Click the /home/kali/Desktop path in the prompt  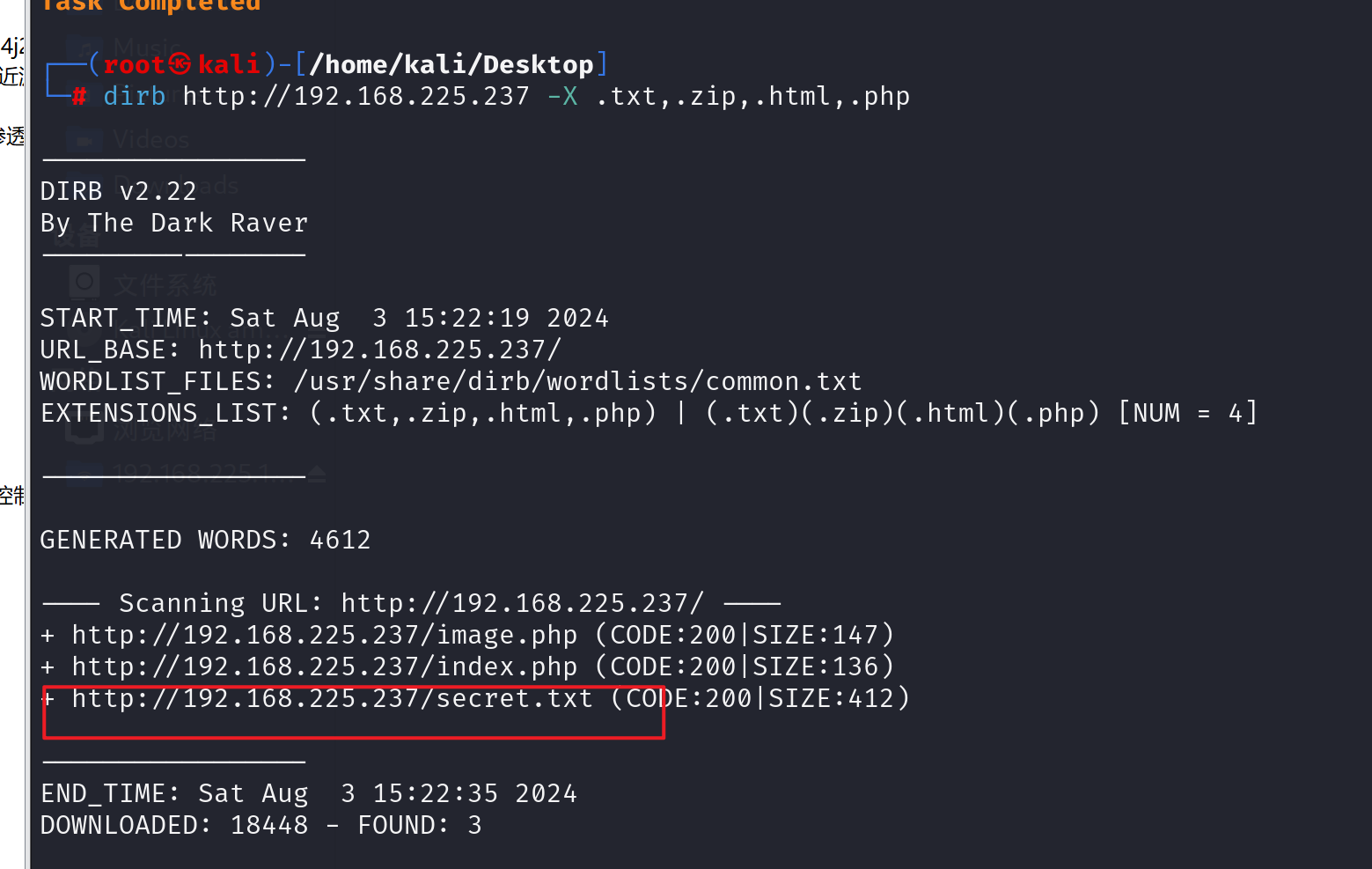(x=451, y=64)
